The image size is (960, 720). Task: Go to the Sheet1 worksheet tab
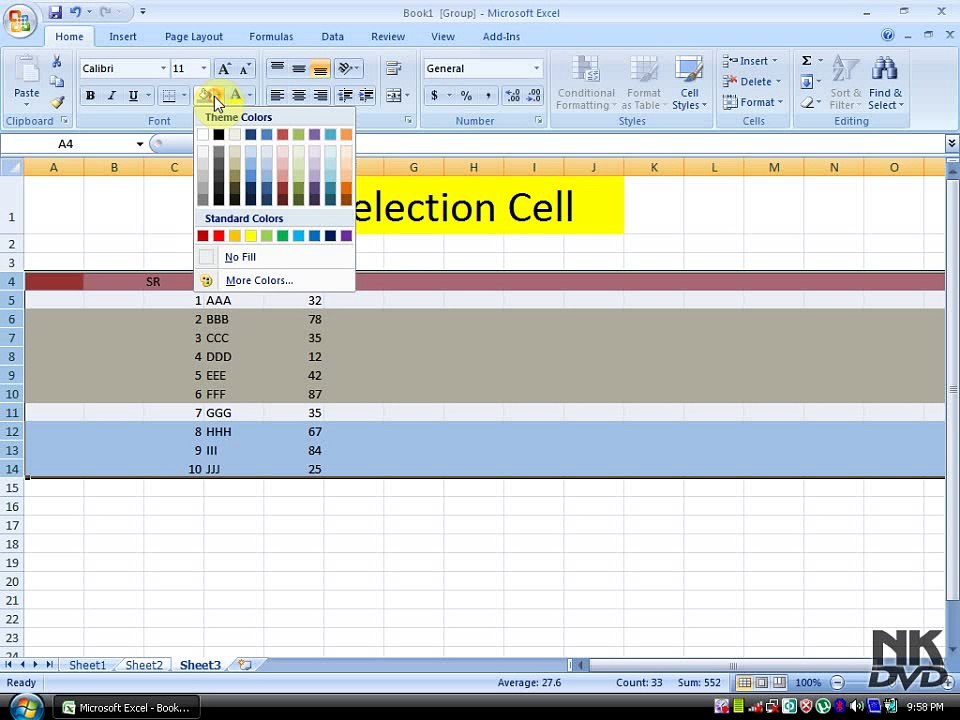(87, 665)
